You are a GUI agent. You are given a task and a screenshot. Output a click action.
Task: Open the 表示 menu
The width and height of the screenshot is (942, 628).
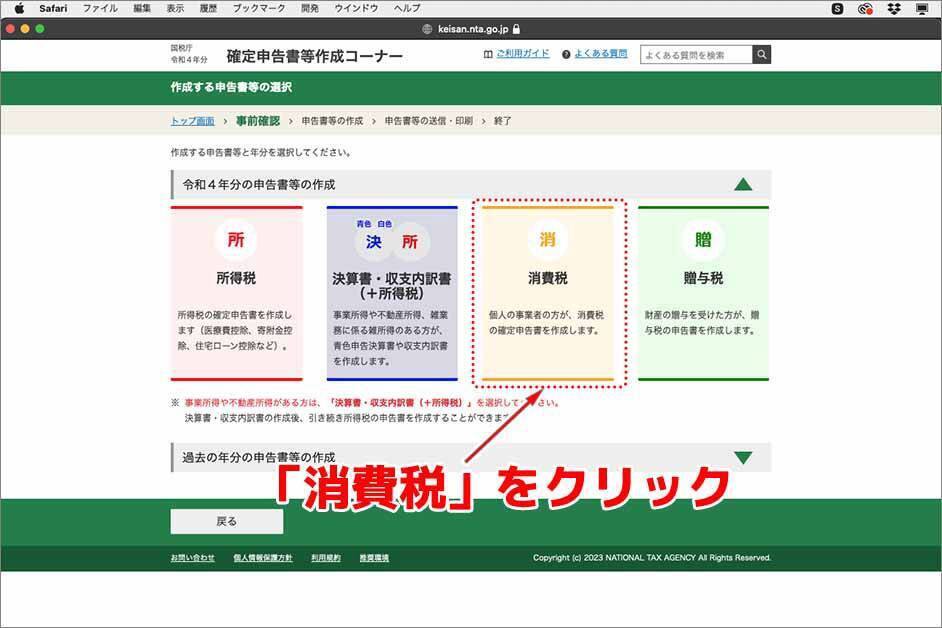click(x=175, y=8)
